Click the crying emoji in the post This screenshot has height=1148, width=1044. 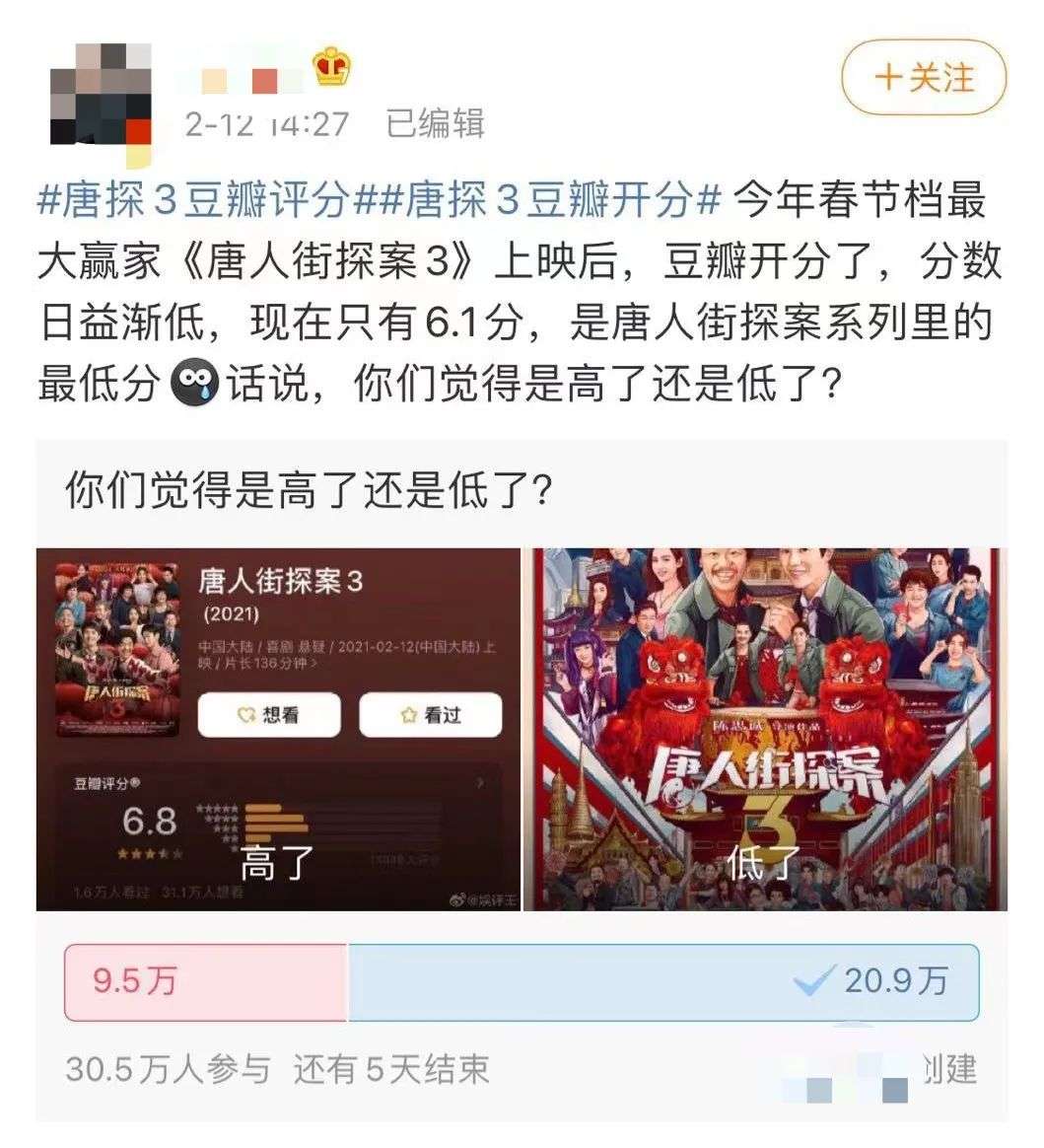pyautogui.click(x=194, y=384)
